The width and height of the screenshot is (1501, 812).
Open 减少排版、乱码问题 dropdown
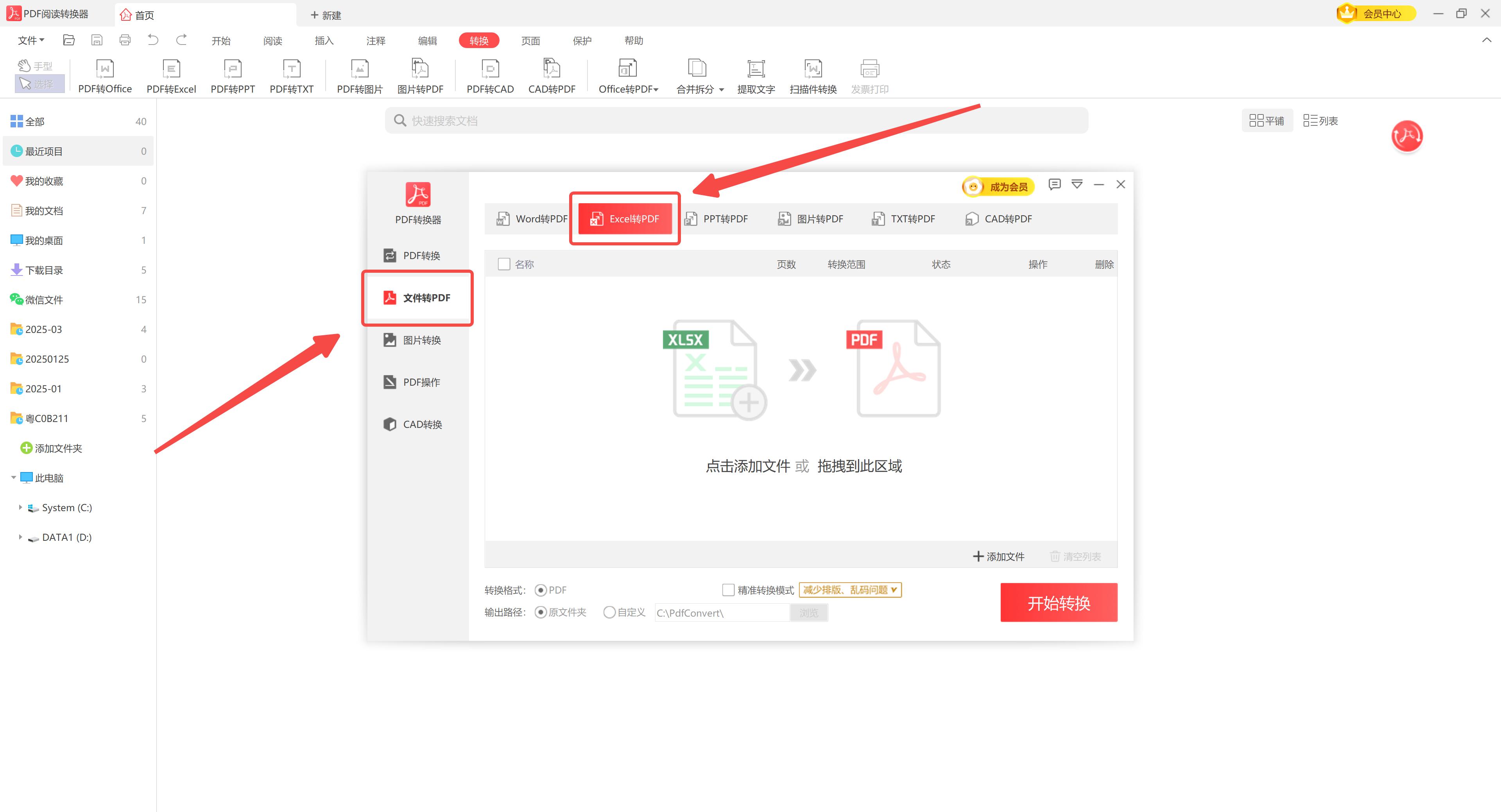click(x=849, y=590)
